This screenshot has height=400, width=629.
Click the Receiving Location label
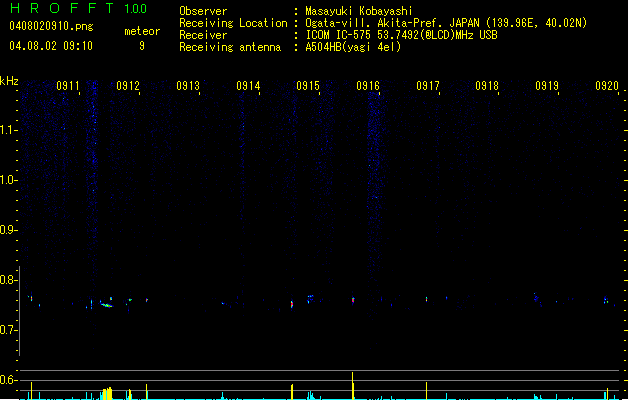point(233,23)
